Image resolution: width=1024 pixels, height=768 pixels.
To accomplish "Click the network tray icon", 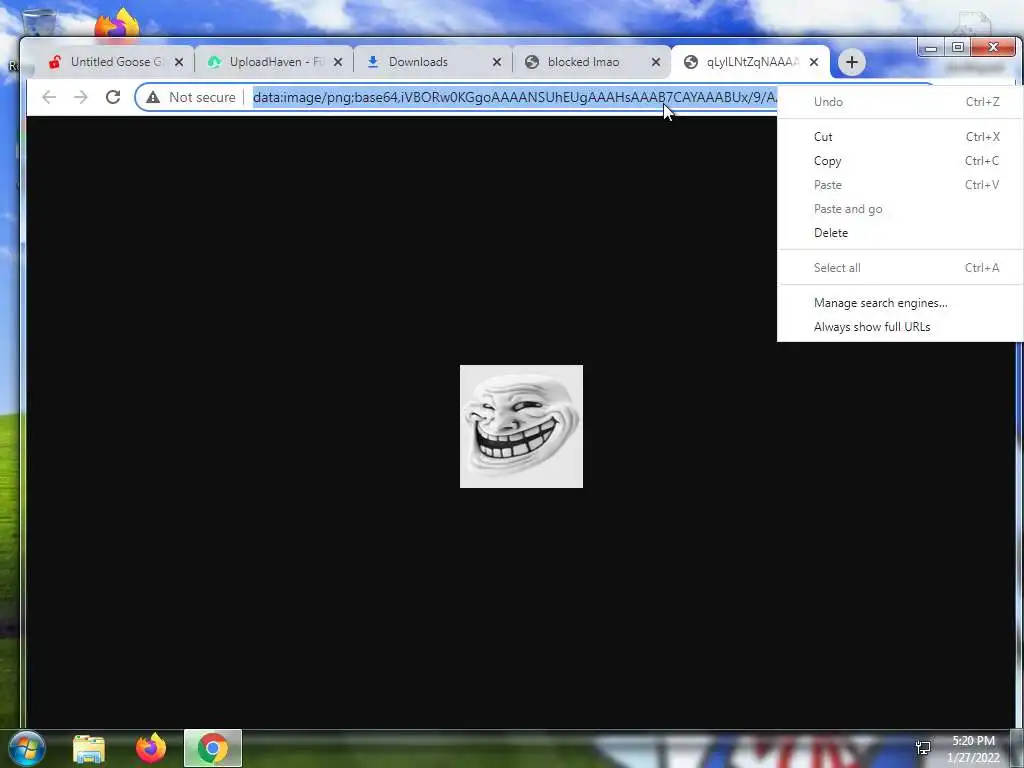I will point(923,748).
